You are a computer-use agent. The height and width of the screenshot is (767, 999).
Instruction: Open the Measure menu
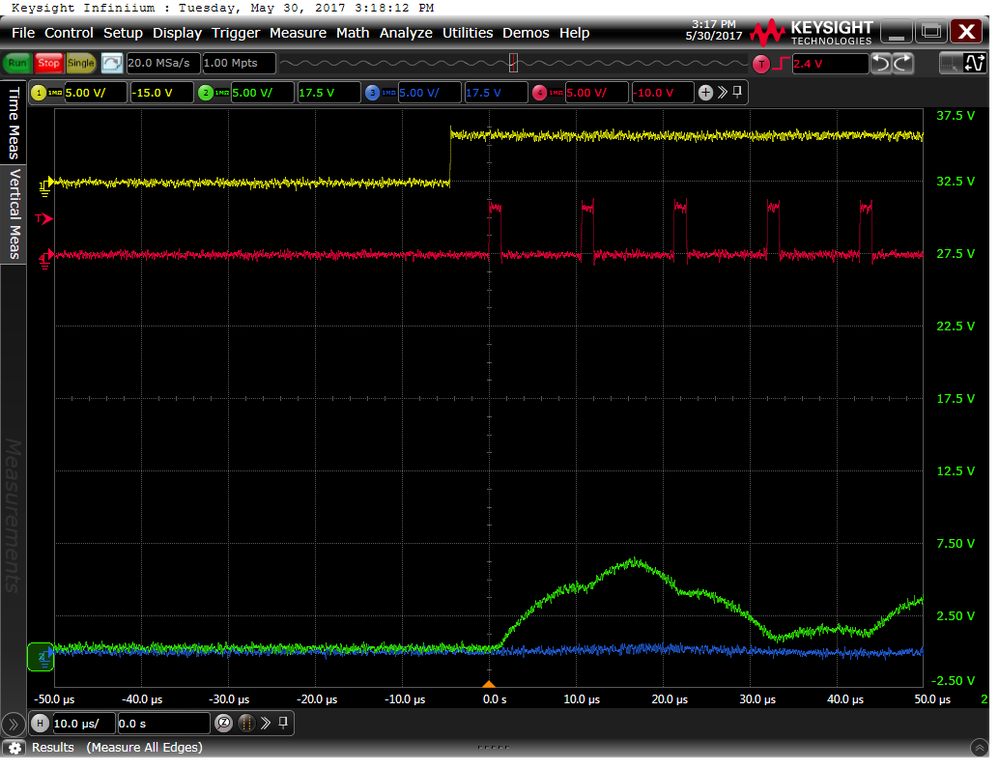[x=298, y=33]
